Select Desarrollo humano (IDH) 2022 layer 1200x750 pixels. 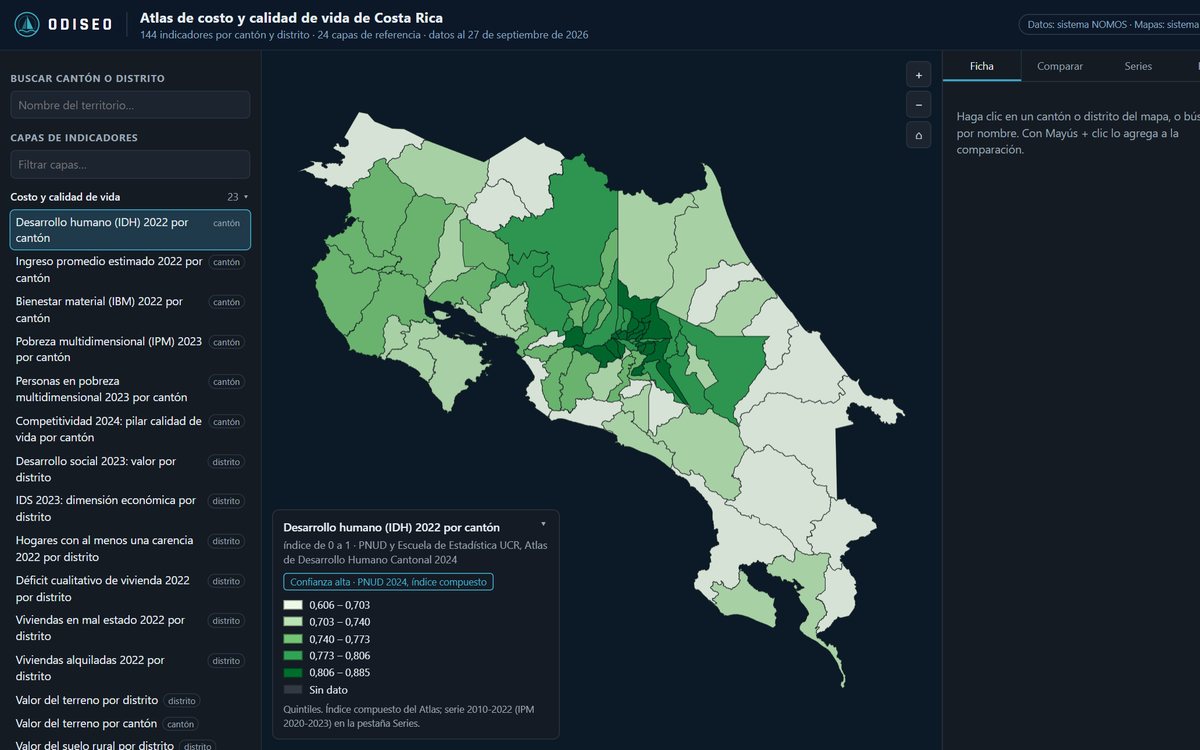130,230
